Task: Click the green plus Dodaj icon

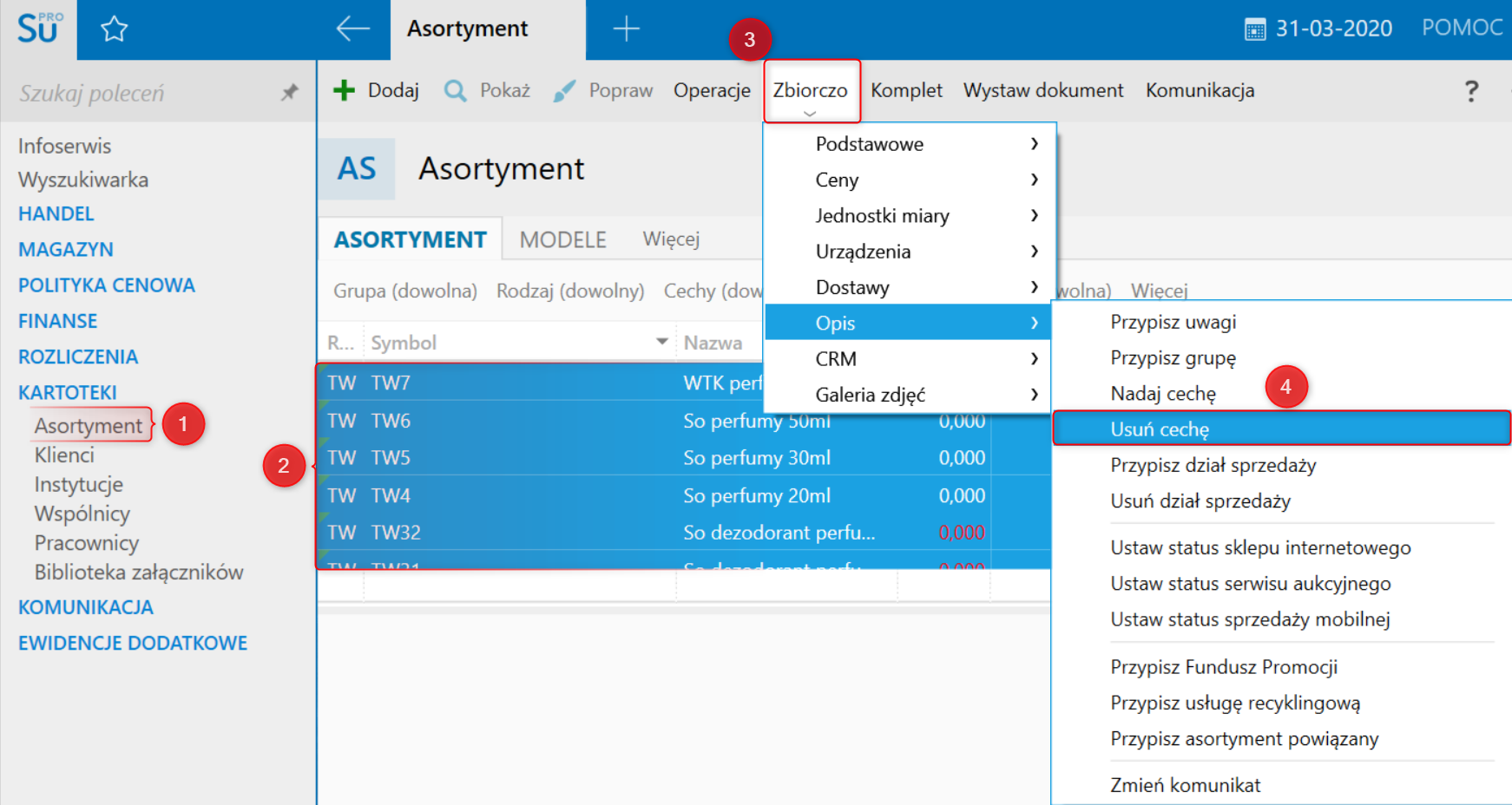Action: pyautogui.click(x=345, y=90)
